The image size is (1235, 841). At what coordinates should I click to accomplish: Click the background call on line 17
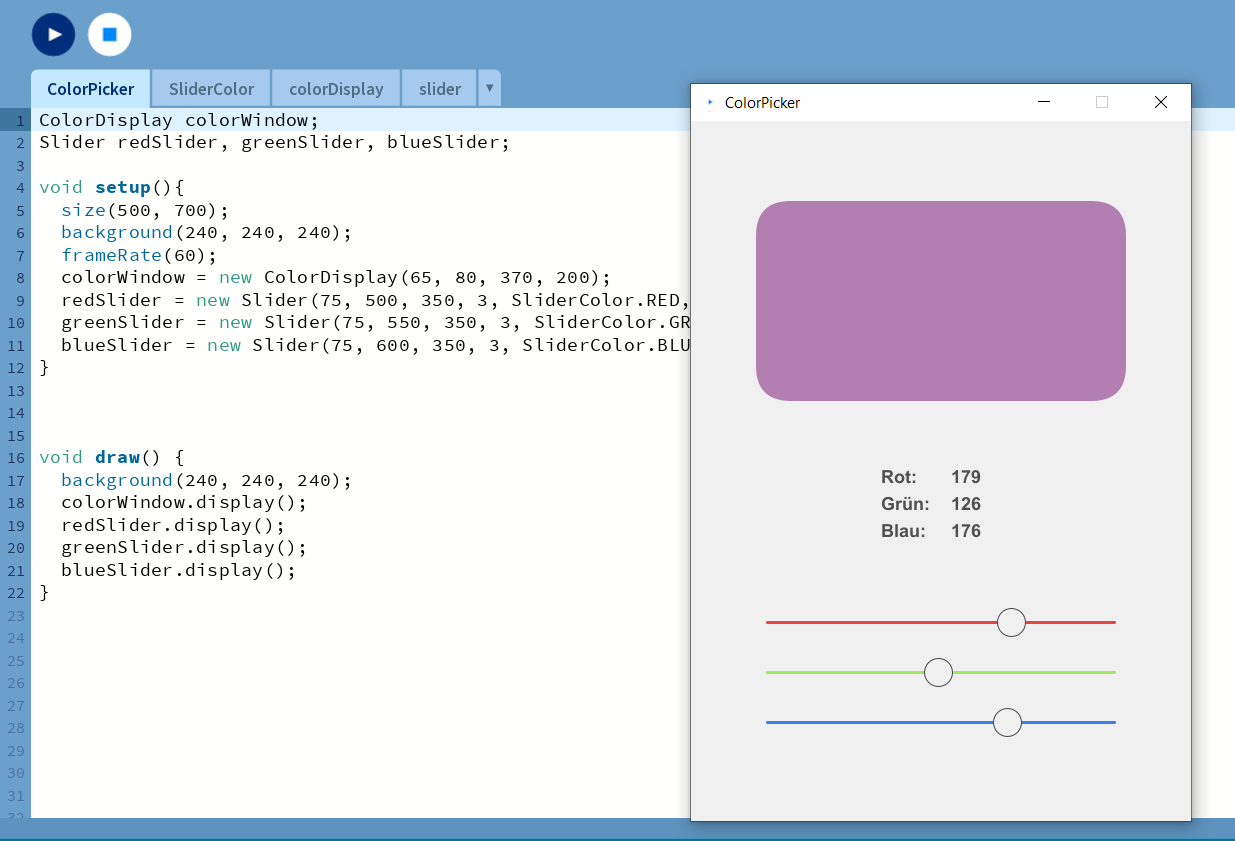207,480
